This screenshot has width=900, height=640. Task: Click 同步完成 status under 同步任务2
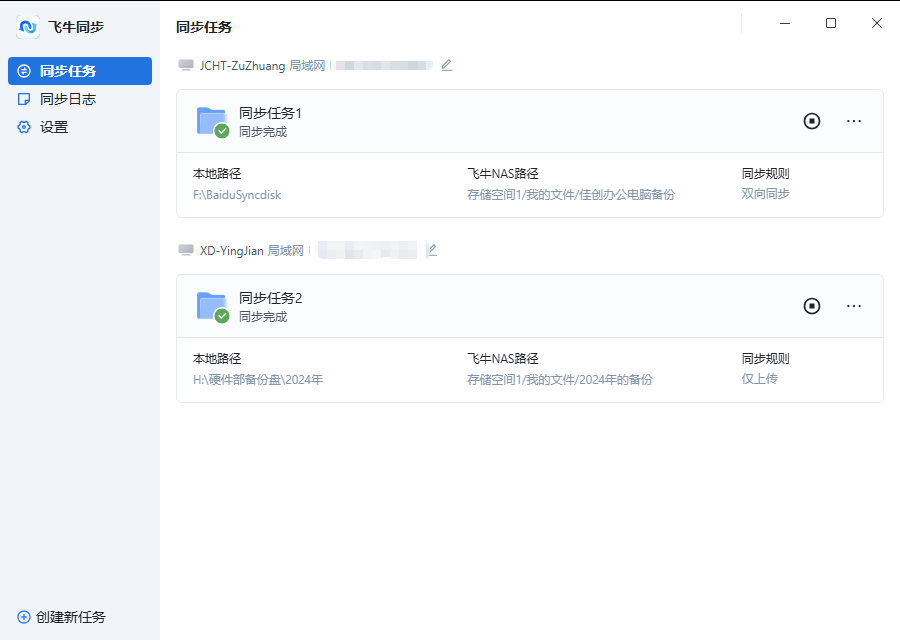[263, 317]
